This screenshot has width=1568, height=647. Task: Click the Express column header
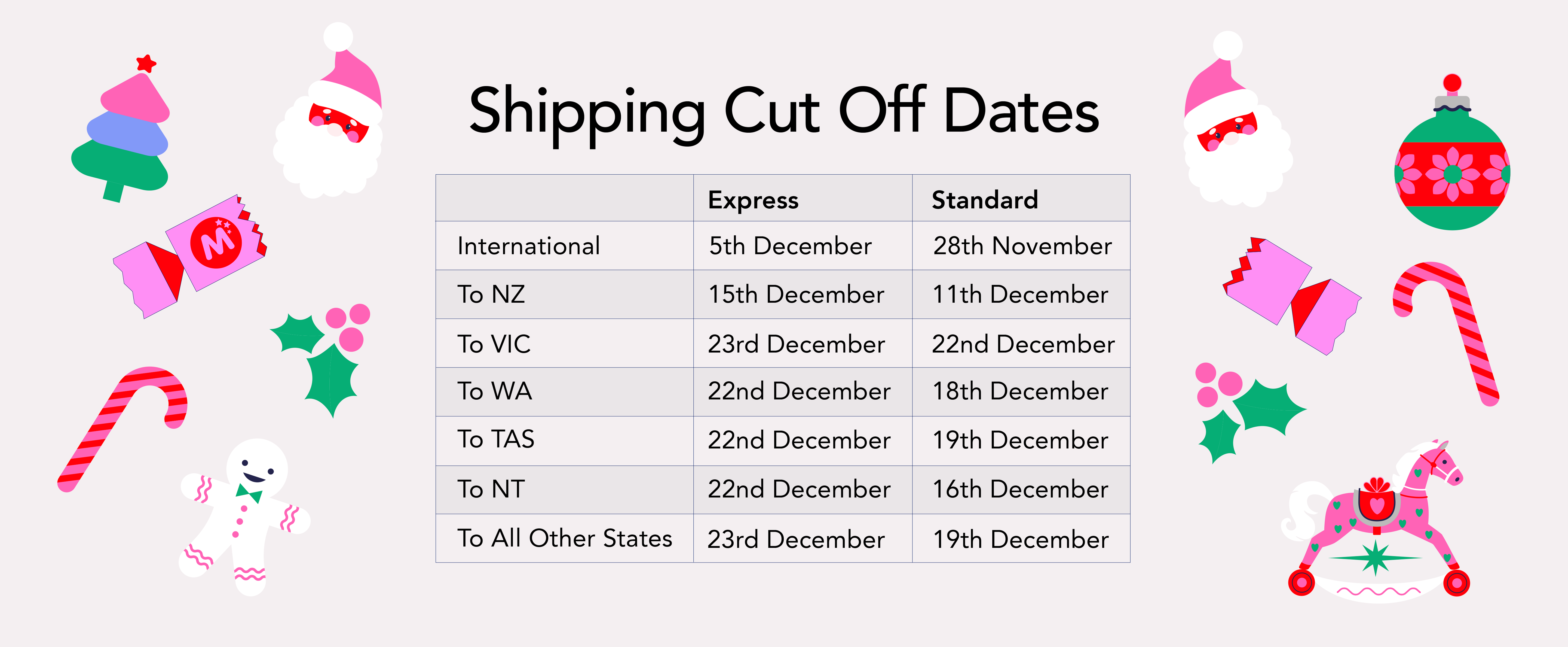pos(753,200)
